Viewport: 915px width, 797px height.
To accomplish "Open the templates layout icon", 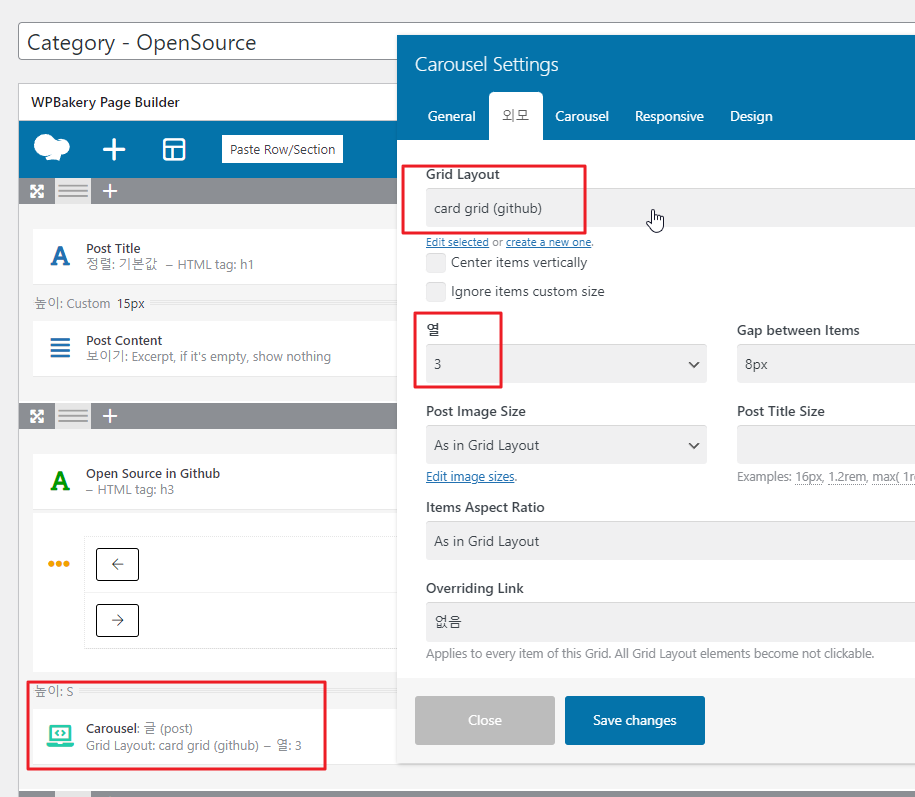I will point(174,149).
